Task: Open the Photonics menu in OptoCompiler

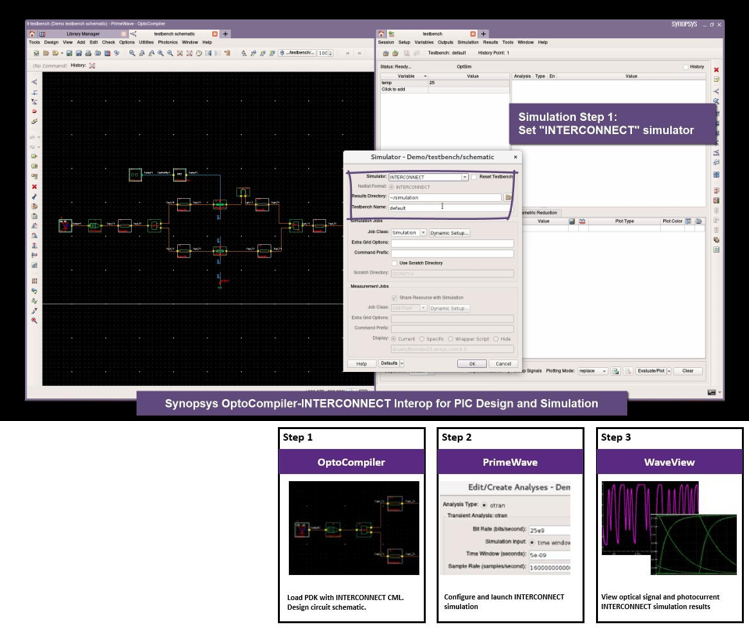Action: (x=168, y=42)
